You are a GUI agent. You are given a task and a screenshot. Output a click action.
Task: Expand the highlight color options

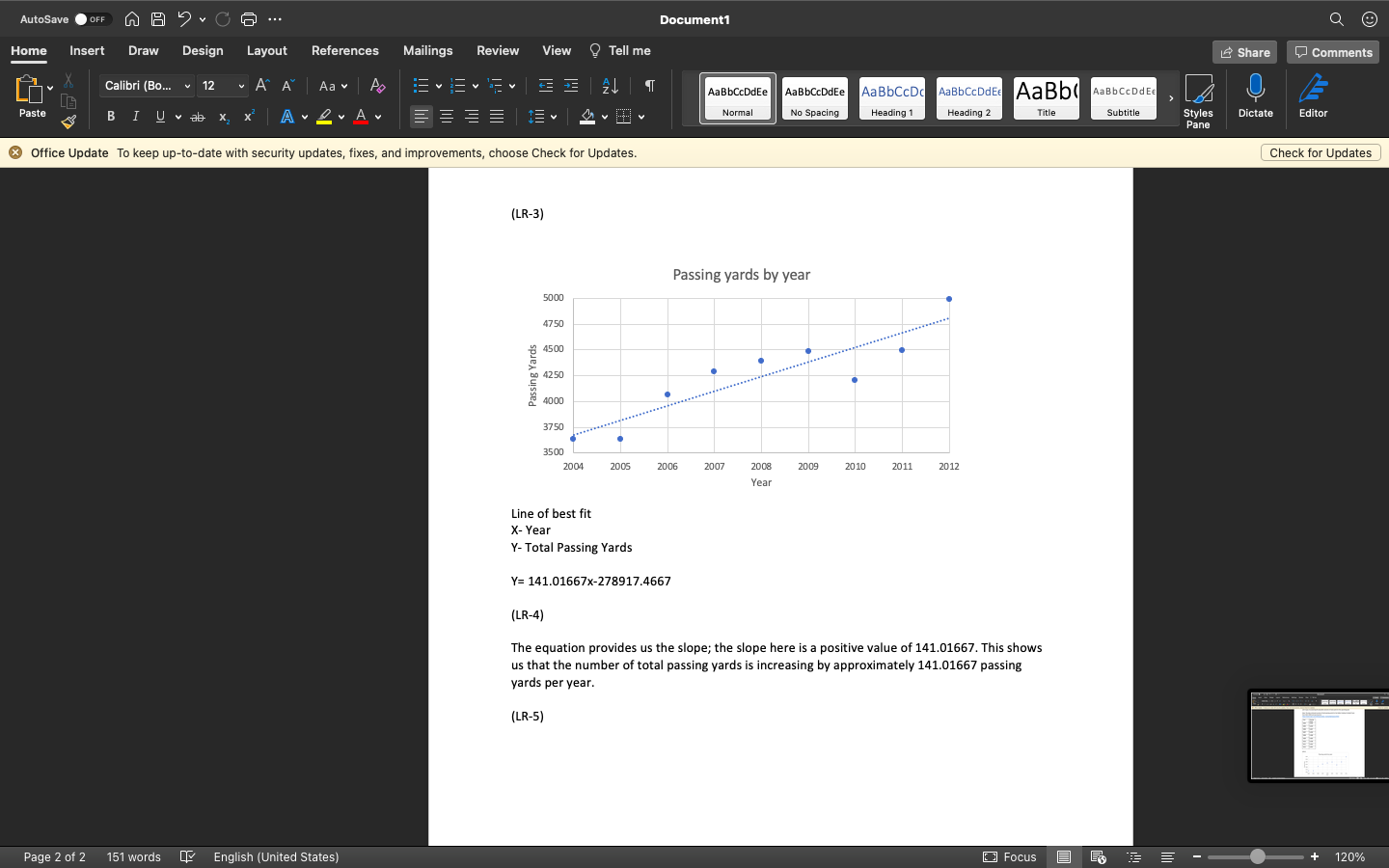coord(341,116)
